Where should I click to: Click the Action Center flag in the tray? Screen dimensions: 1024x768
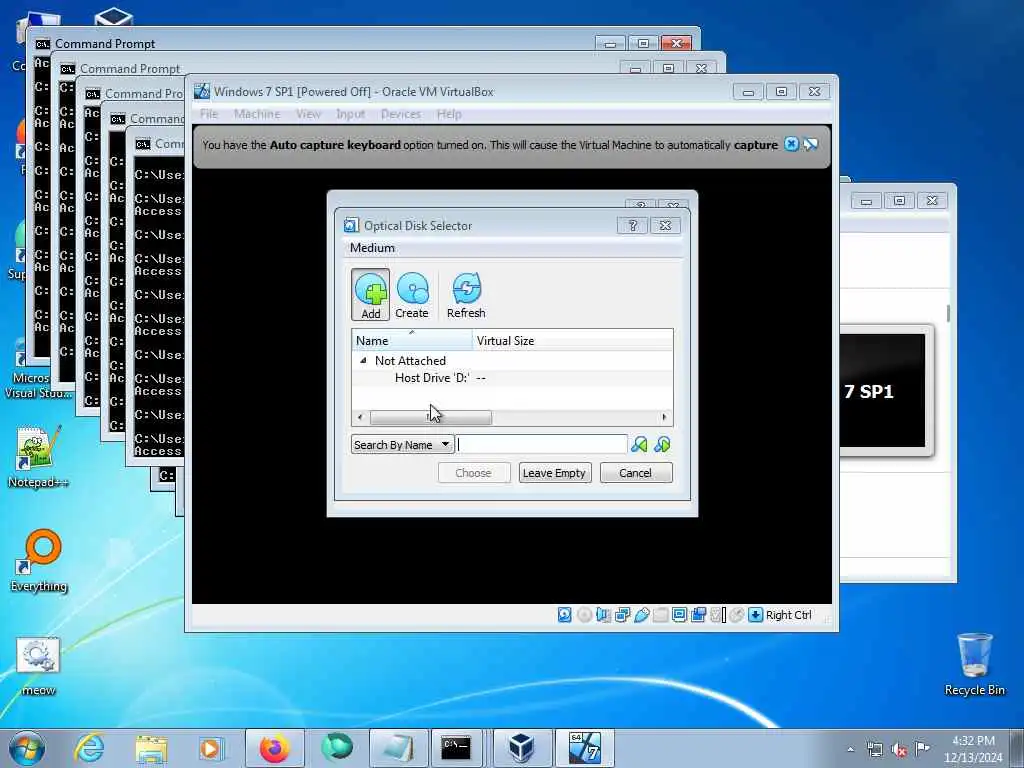(922, 749)
